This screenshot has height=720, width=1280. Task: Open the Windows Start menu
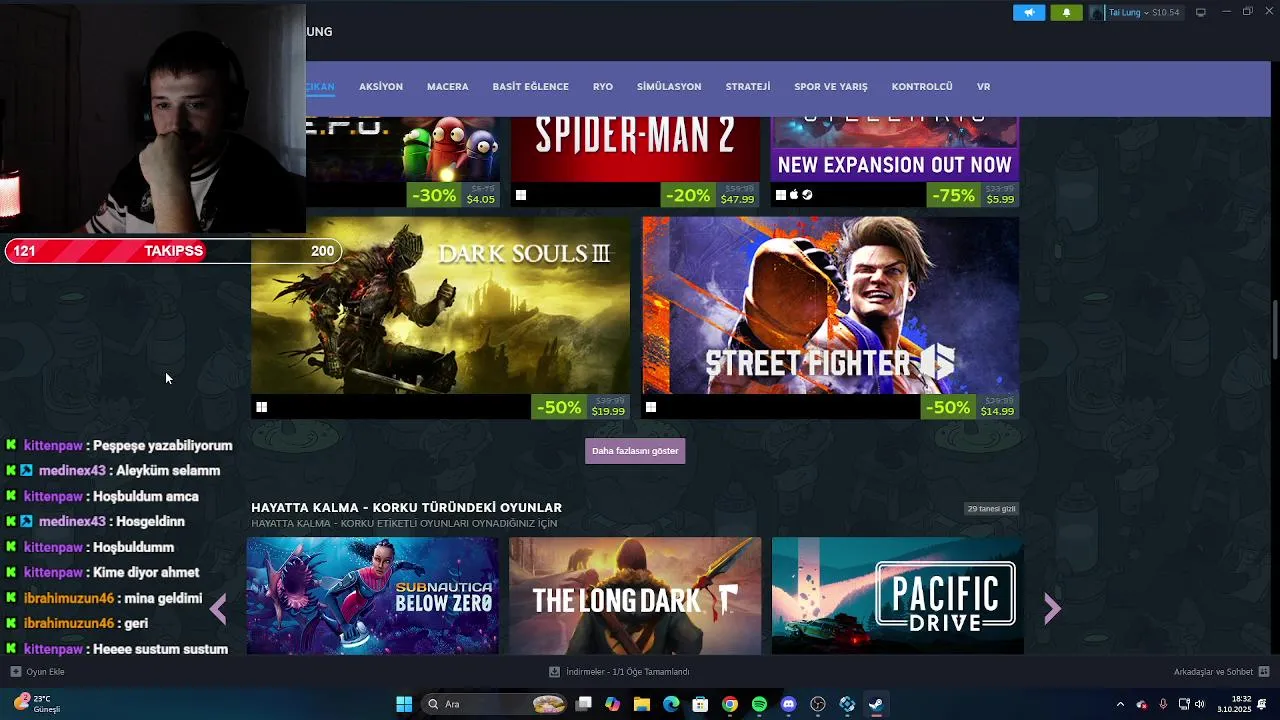[404, 704]
